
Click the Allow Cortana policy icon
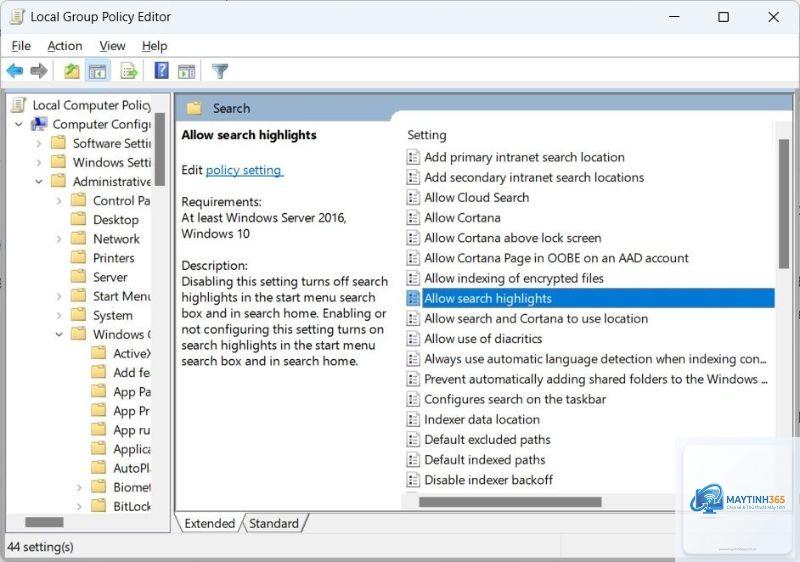click(413, 218)
